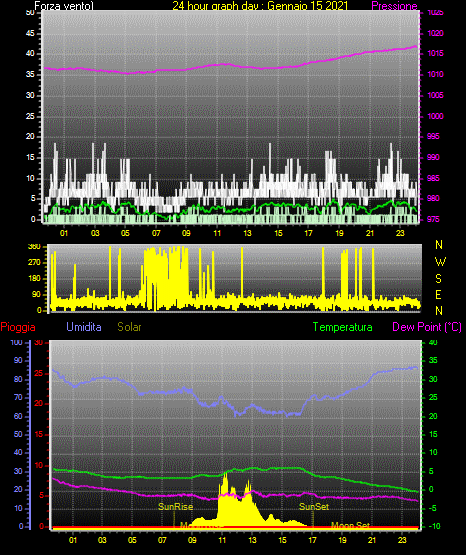Image resolution: width=466 pixels, height=555 pixels.
Task: Click the 'Forza vento' chart title
Action: tap(64, 6)
